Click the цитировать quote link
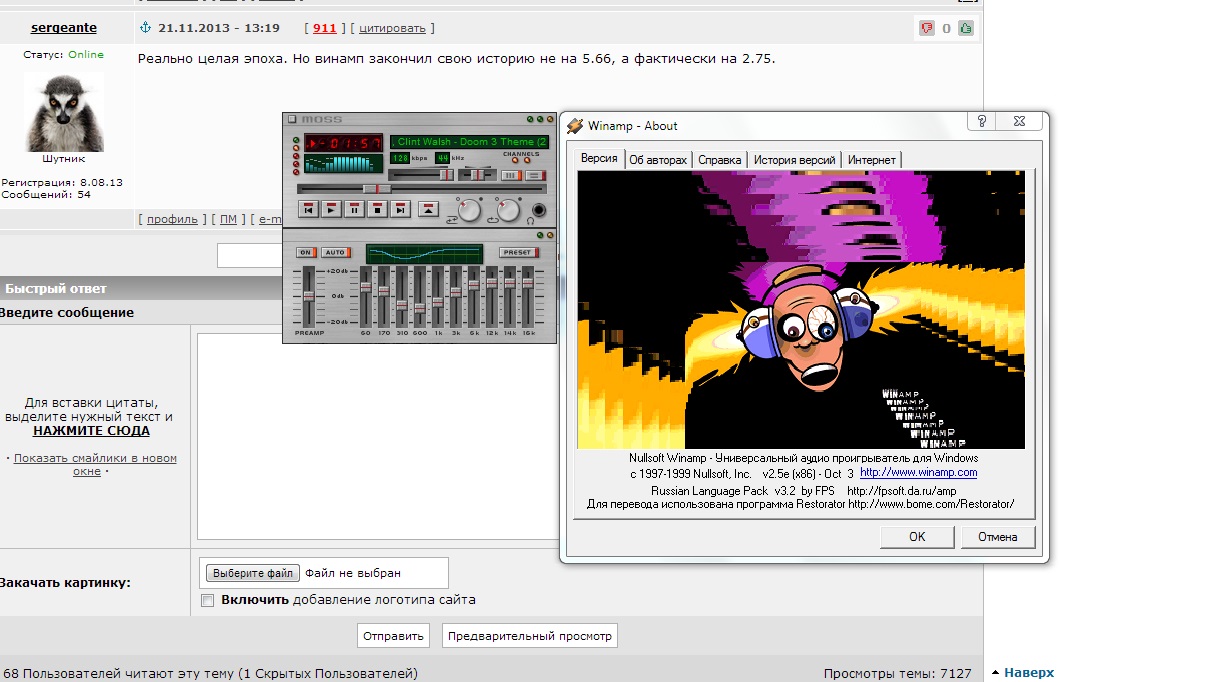Viewport: 1218px width, 682px height. pyautogui.click(x=392, y=28)
